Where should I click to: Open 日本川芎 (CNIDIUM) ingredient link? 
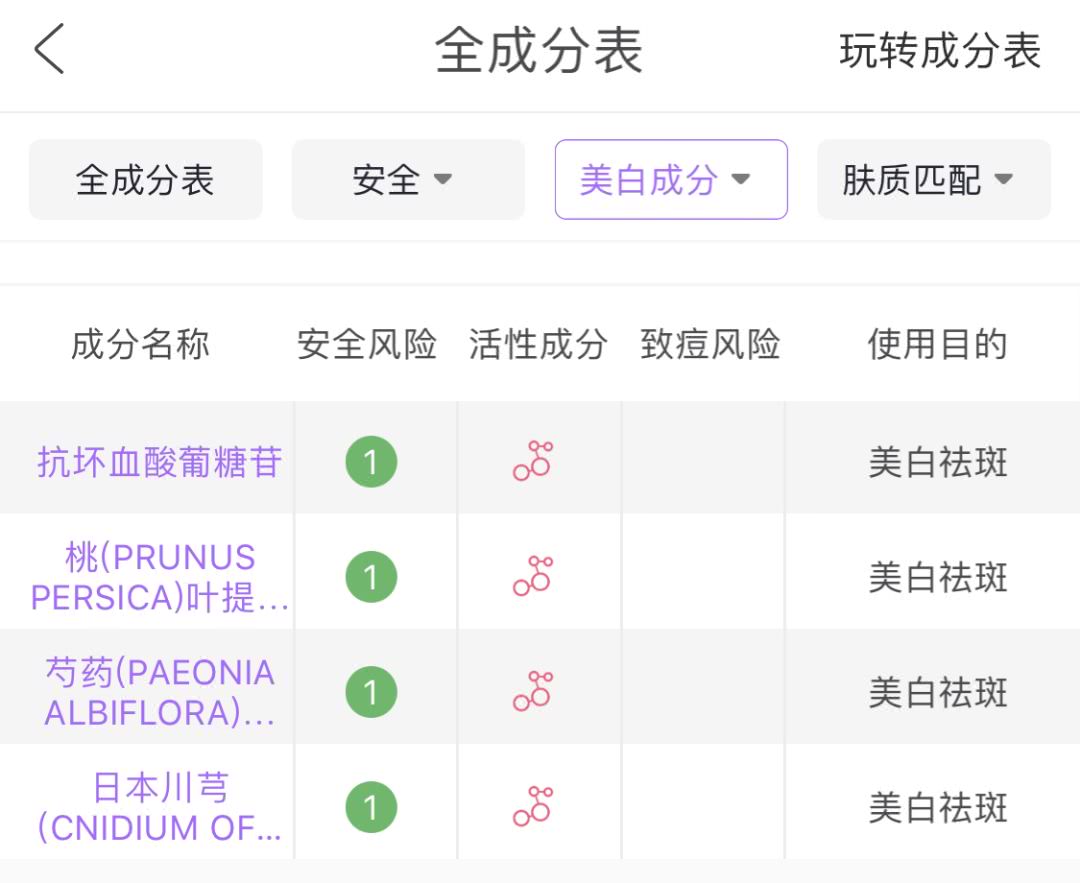tap(160, 807)
